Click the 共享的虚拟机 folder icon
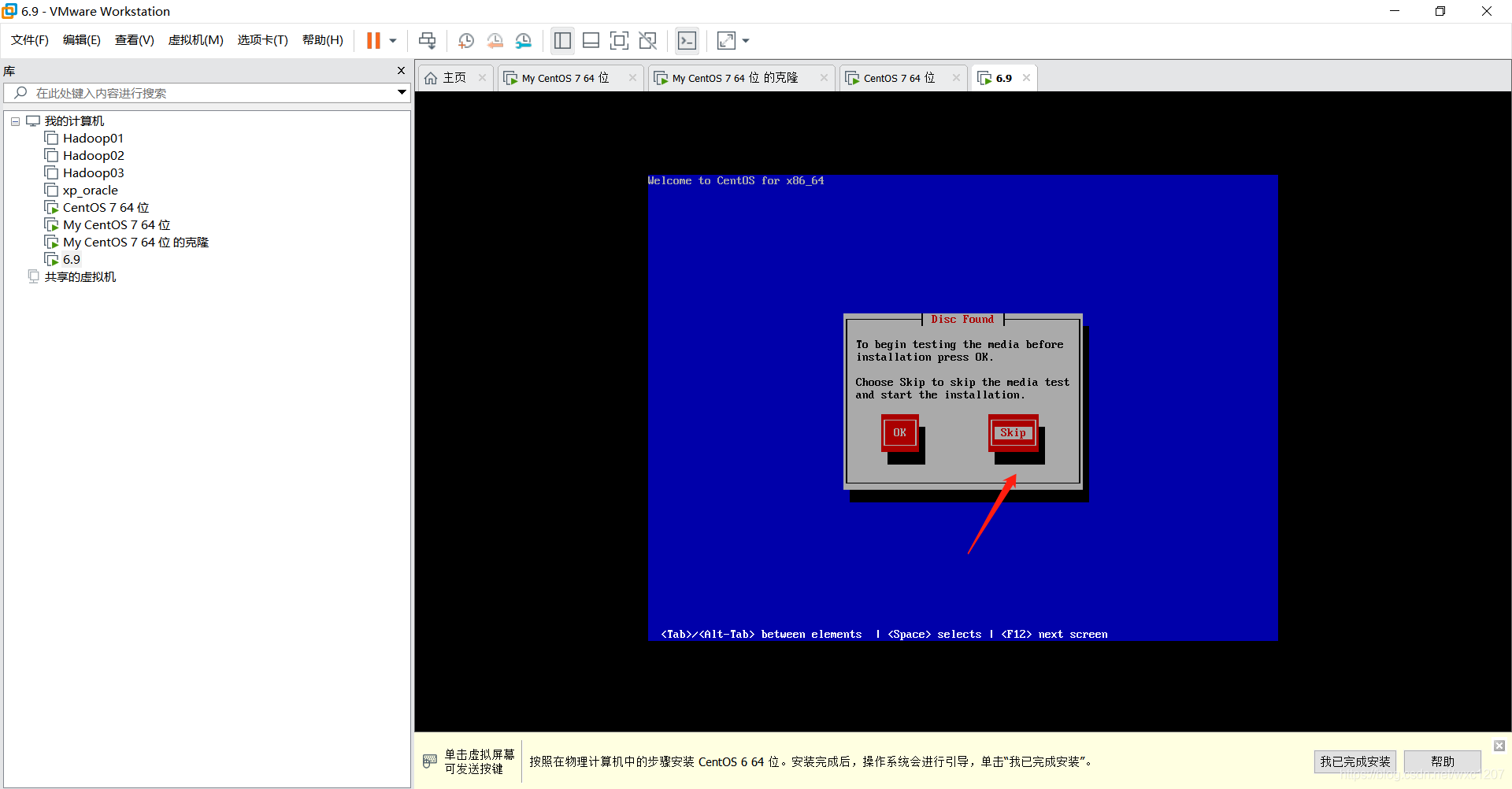The height and width of the screenshot is (789, 1512). [33, 276]
